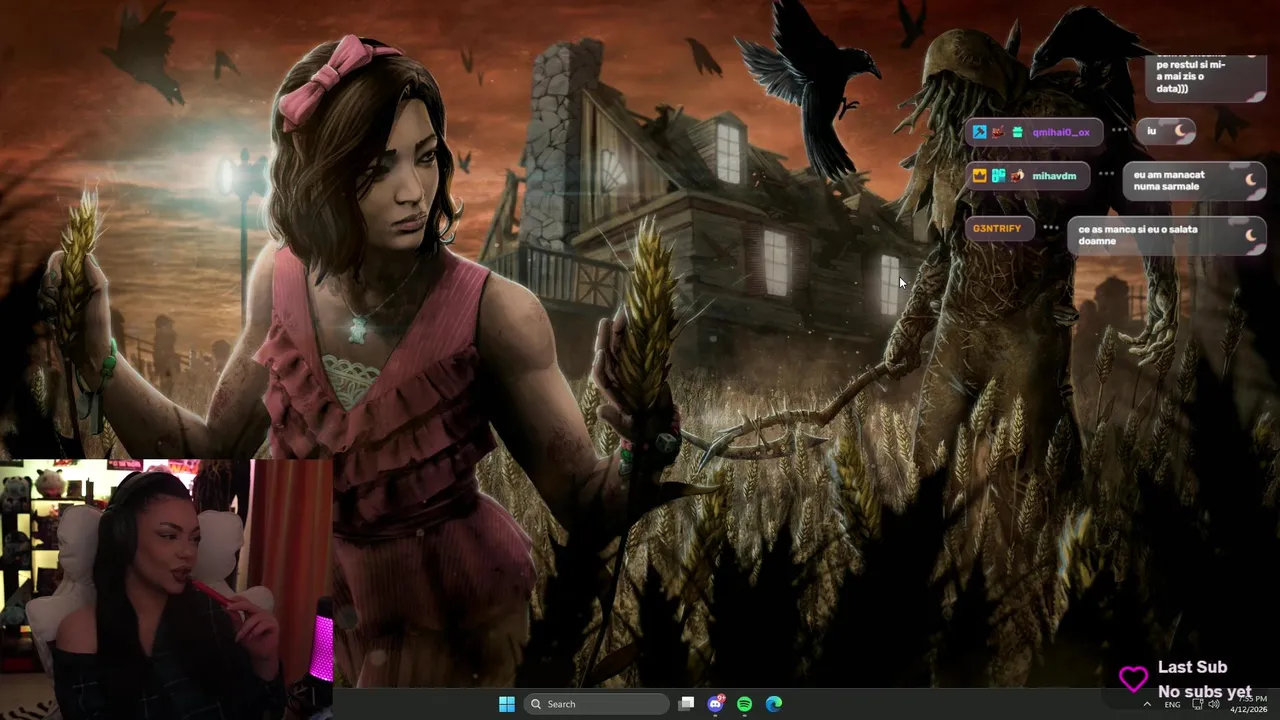
Task: Launch Microsoft Edge from the taskbar
Action: (773, 704)
